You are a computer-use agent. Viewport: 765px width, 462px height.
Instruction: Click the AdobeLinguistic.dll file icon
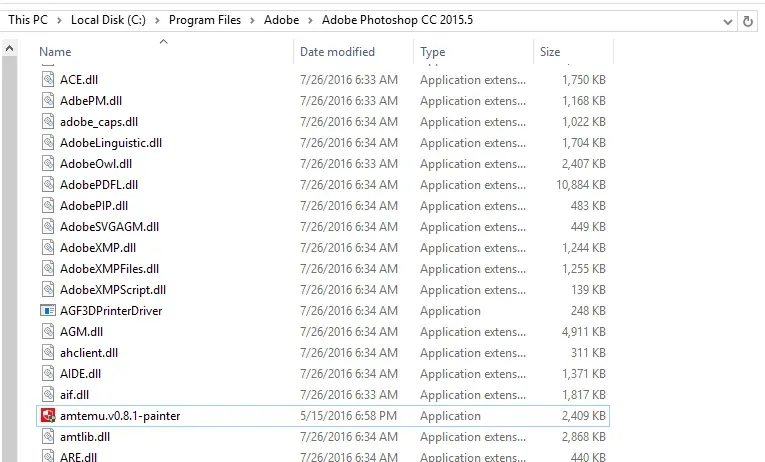[x=48, y=142]
